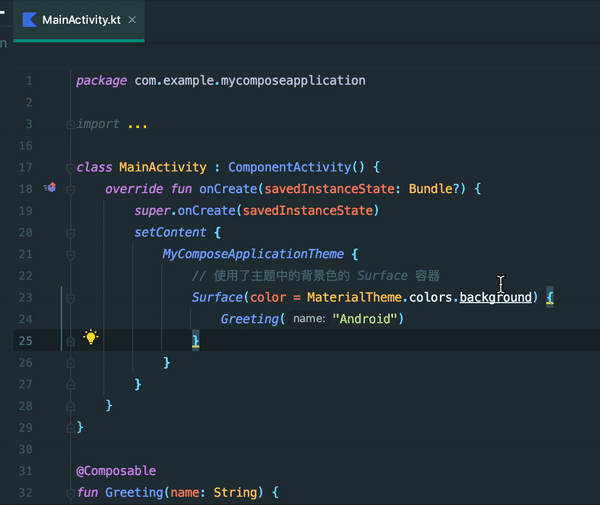Click the MainActivity class name
This screenshot has height=505, width=600.
tap(163, 168)
